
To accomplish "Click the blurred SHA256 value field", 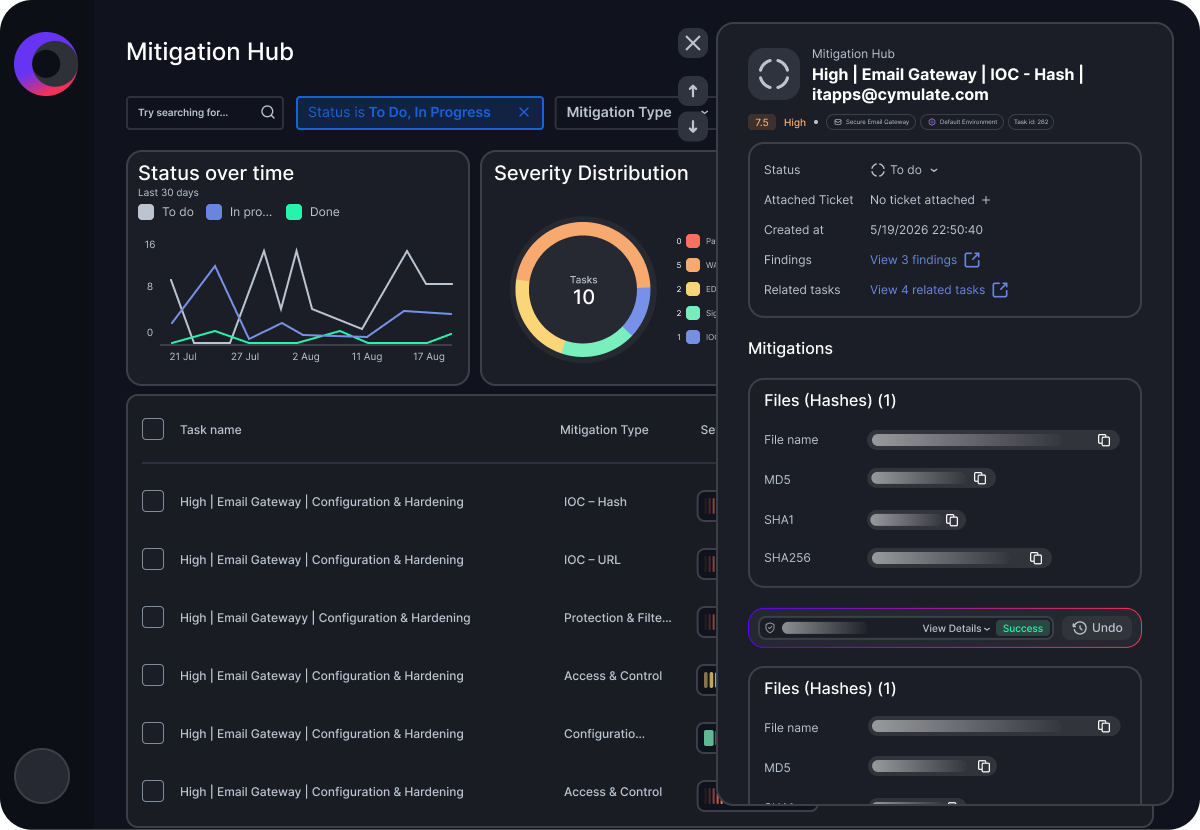I will pos(958,558).
